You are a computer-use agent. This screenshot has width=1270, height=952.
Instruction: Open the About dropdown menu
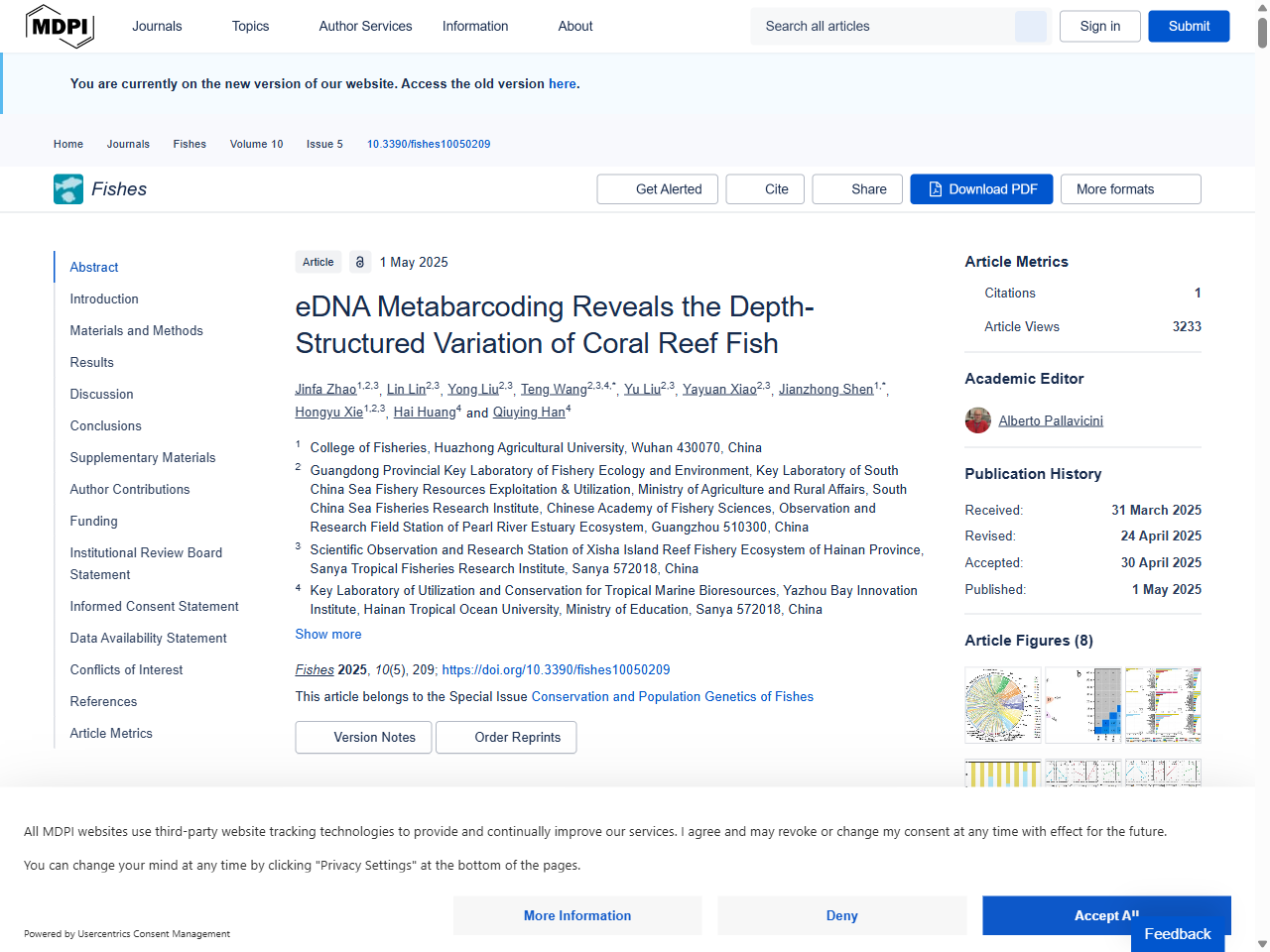click(x=574, y=26)
